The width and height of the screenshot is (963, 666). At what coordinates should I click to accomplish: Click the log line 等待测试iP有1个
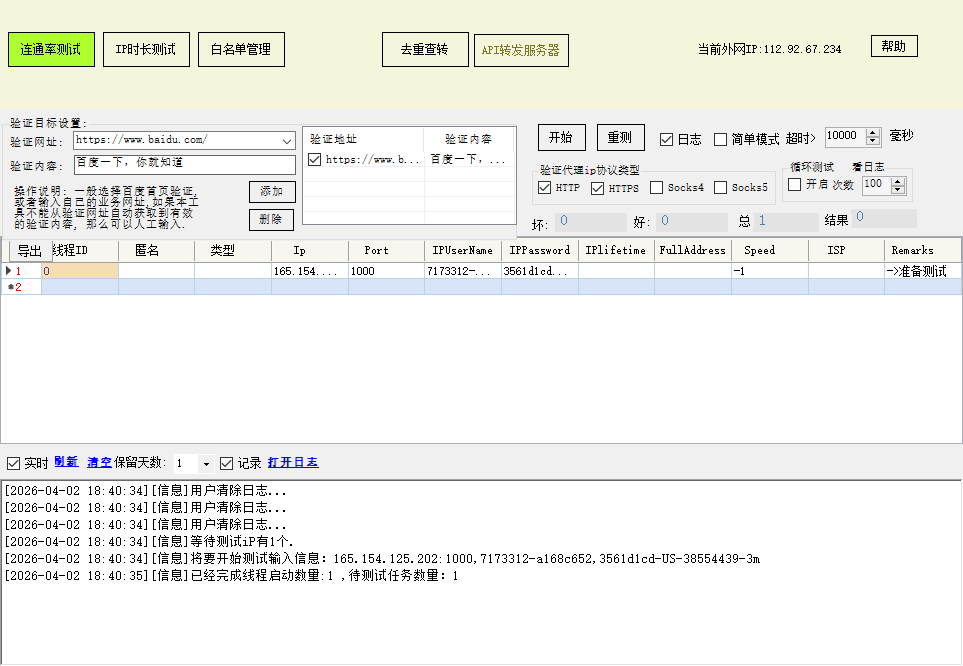[x=149, y=542]
